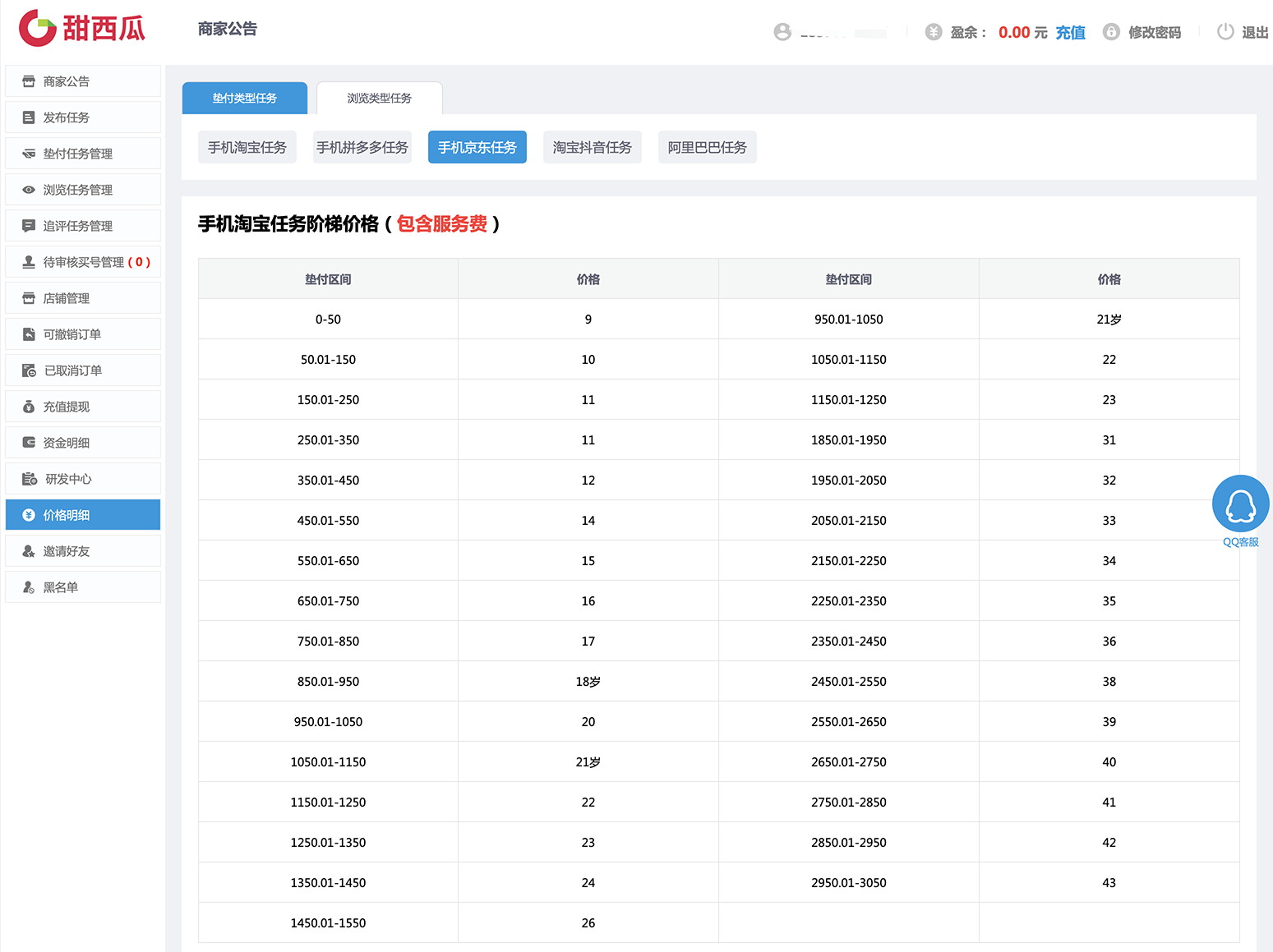The width and height of the screenshot is (1273, 952).
Task: Click the 0.00 balance amount
Action: tap(1014, 32)
